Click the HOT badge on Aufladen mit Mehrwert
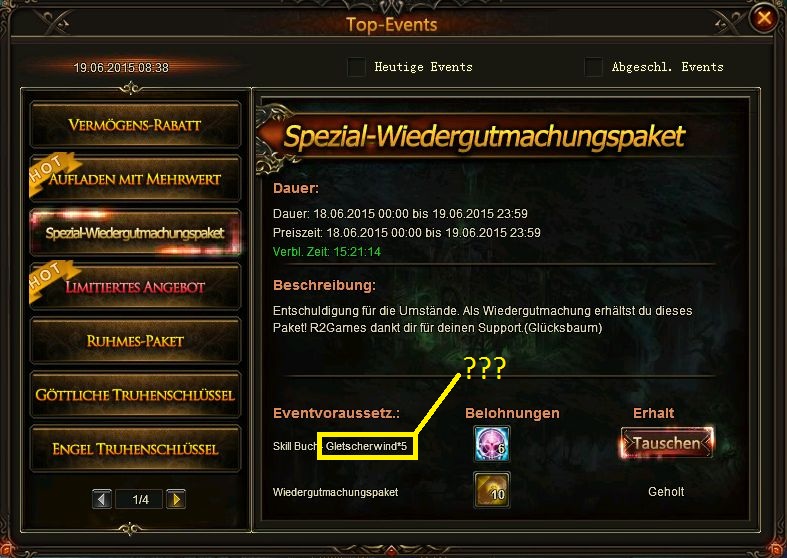This screenshot has width=787, height=558. [x=50, y=172]
